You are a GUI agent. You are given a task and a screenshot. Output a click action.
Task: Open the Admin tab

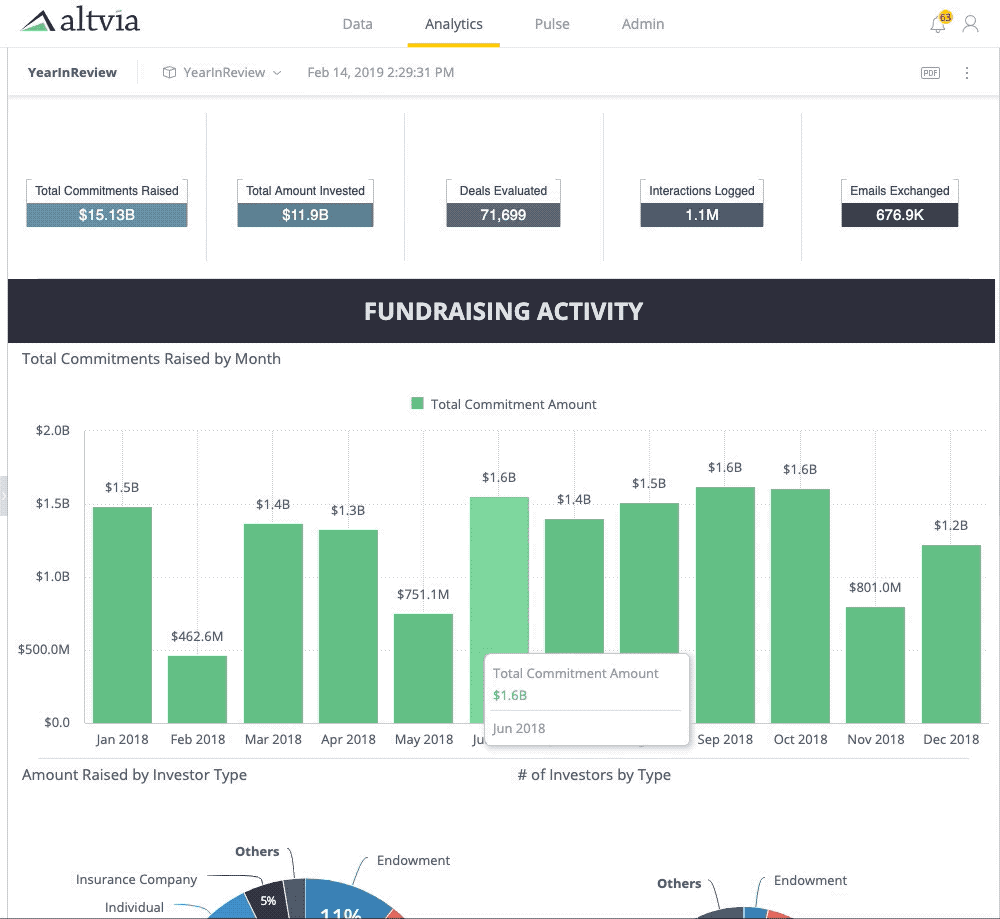click(643, 24)
